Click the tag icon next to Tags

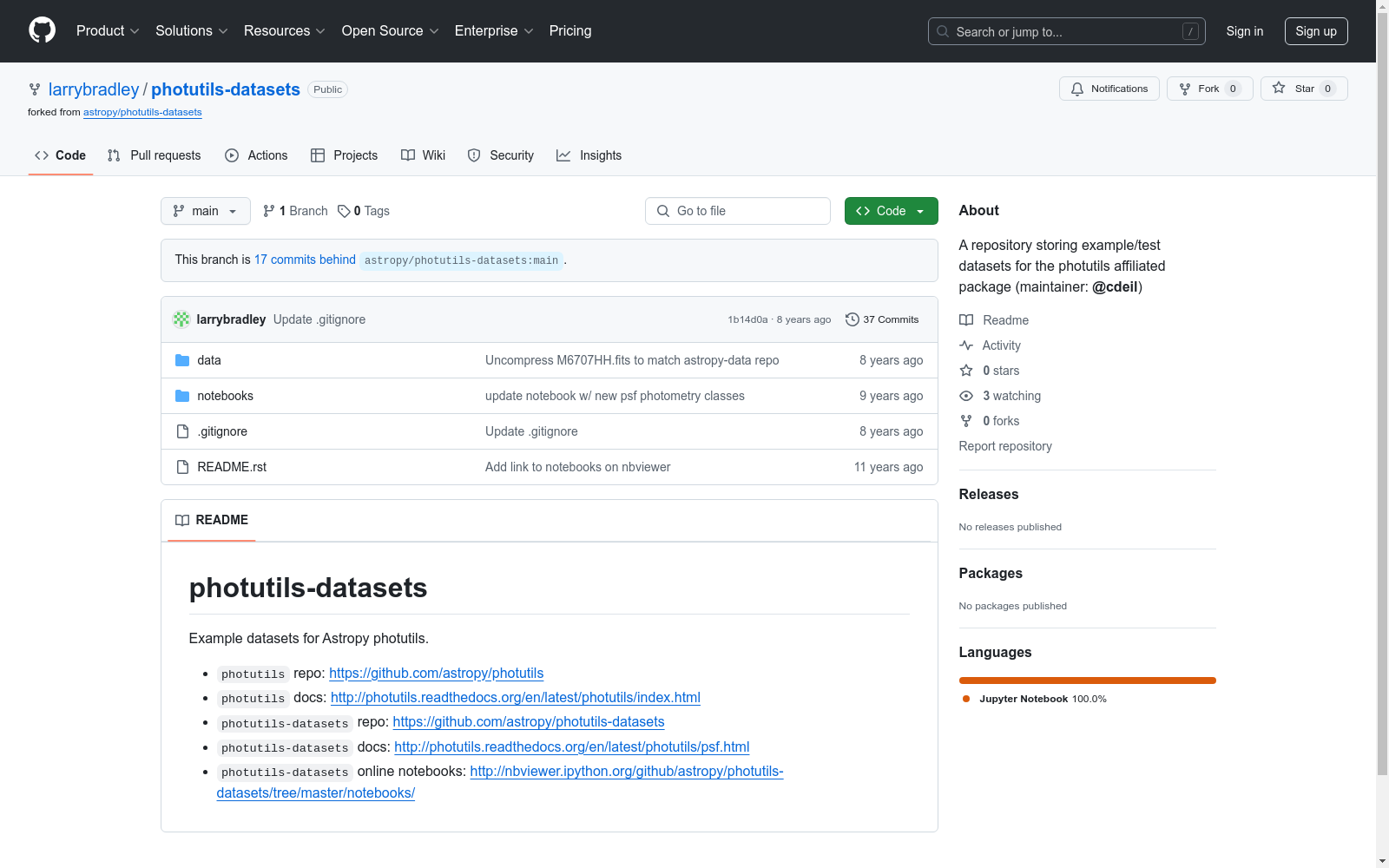344,211
